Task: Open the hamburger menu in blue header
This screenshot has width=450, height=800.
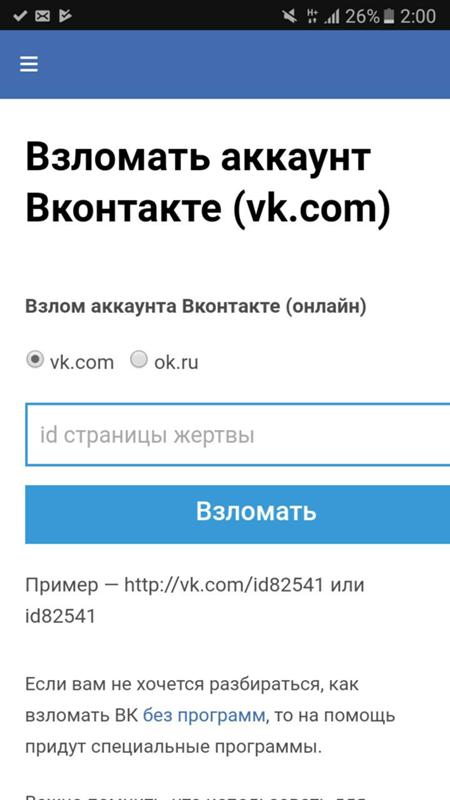Action: coord(29,64)
